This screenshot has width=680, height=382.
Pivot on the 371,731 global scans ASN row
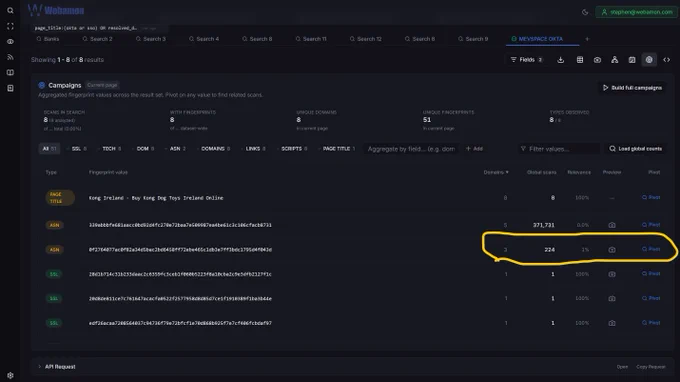[x=651, y=225]
